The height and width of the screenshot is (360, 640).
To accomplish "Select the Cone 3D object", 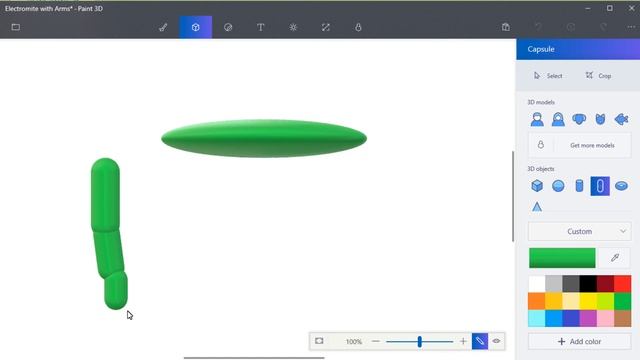I will click(537, 207).
